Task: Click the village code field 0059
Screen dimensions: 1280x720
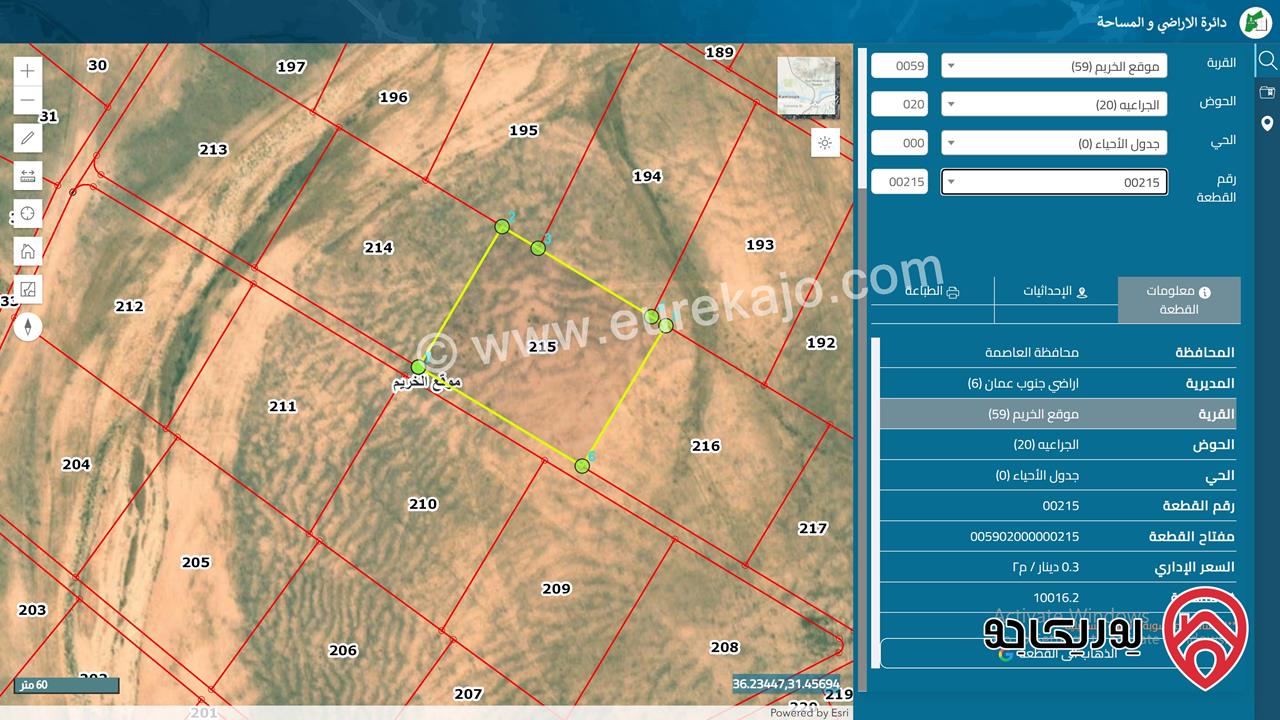Action: coord(899,66)
